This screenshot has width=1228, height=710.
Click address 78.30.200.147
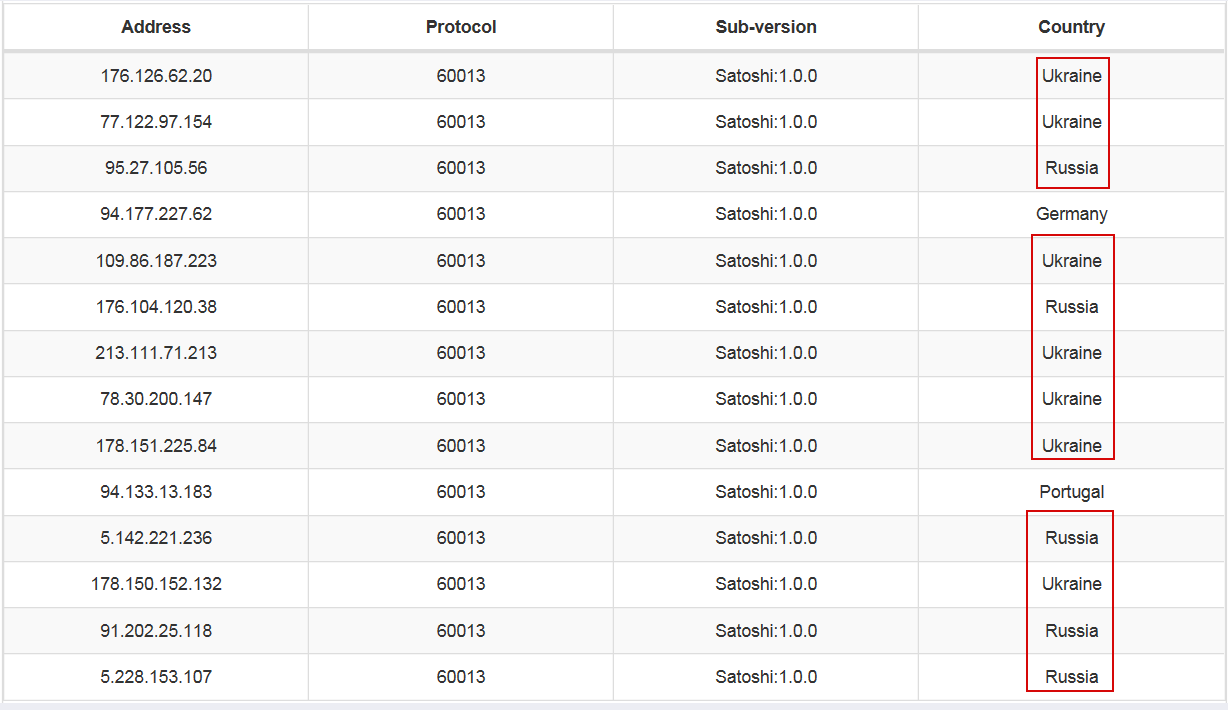coord(156,399)
